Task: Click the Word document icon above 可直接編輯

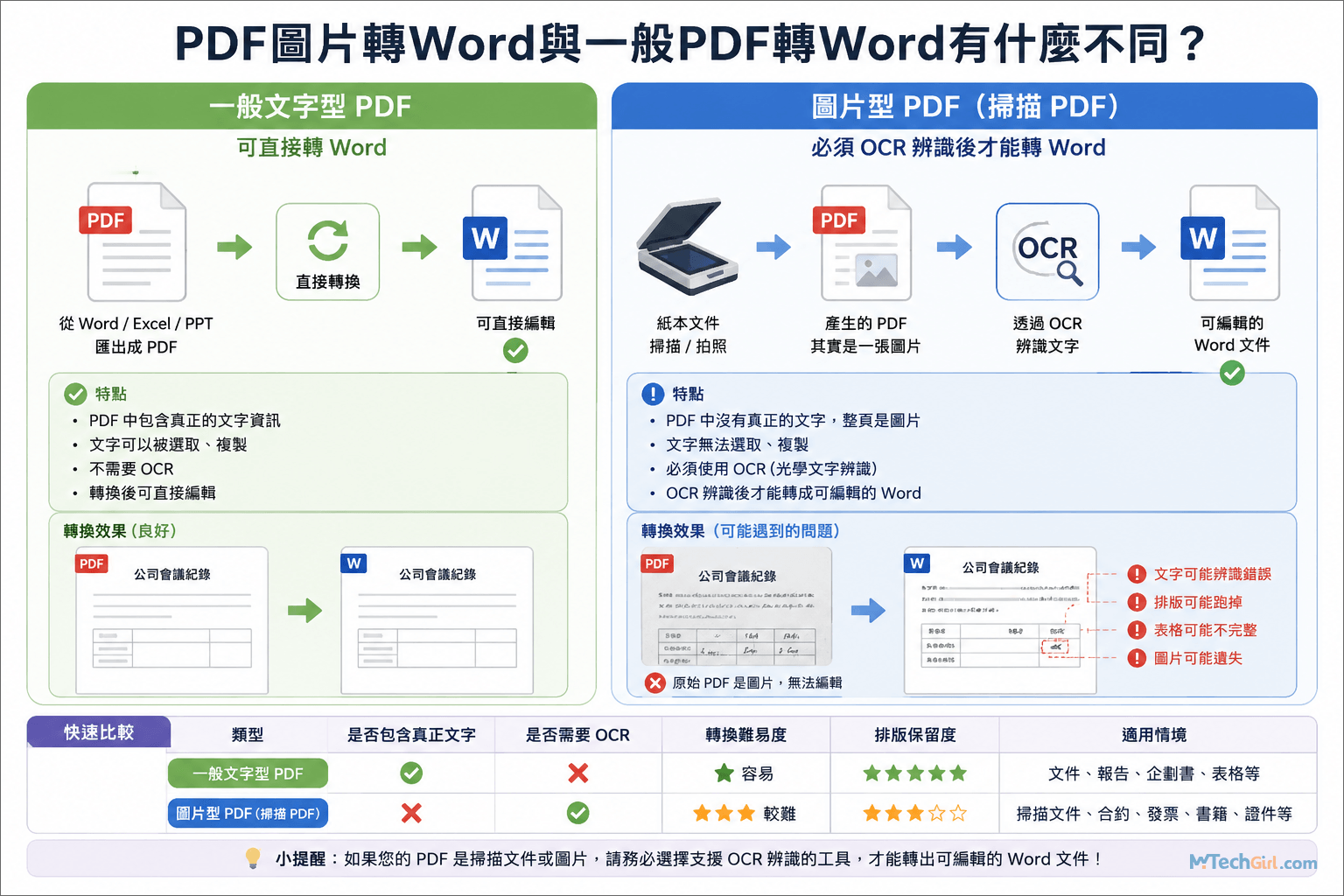Action: point(513,242)
